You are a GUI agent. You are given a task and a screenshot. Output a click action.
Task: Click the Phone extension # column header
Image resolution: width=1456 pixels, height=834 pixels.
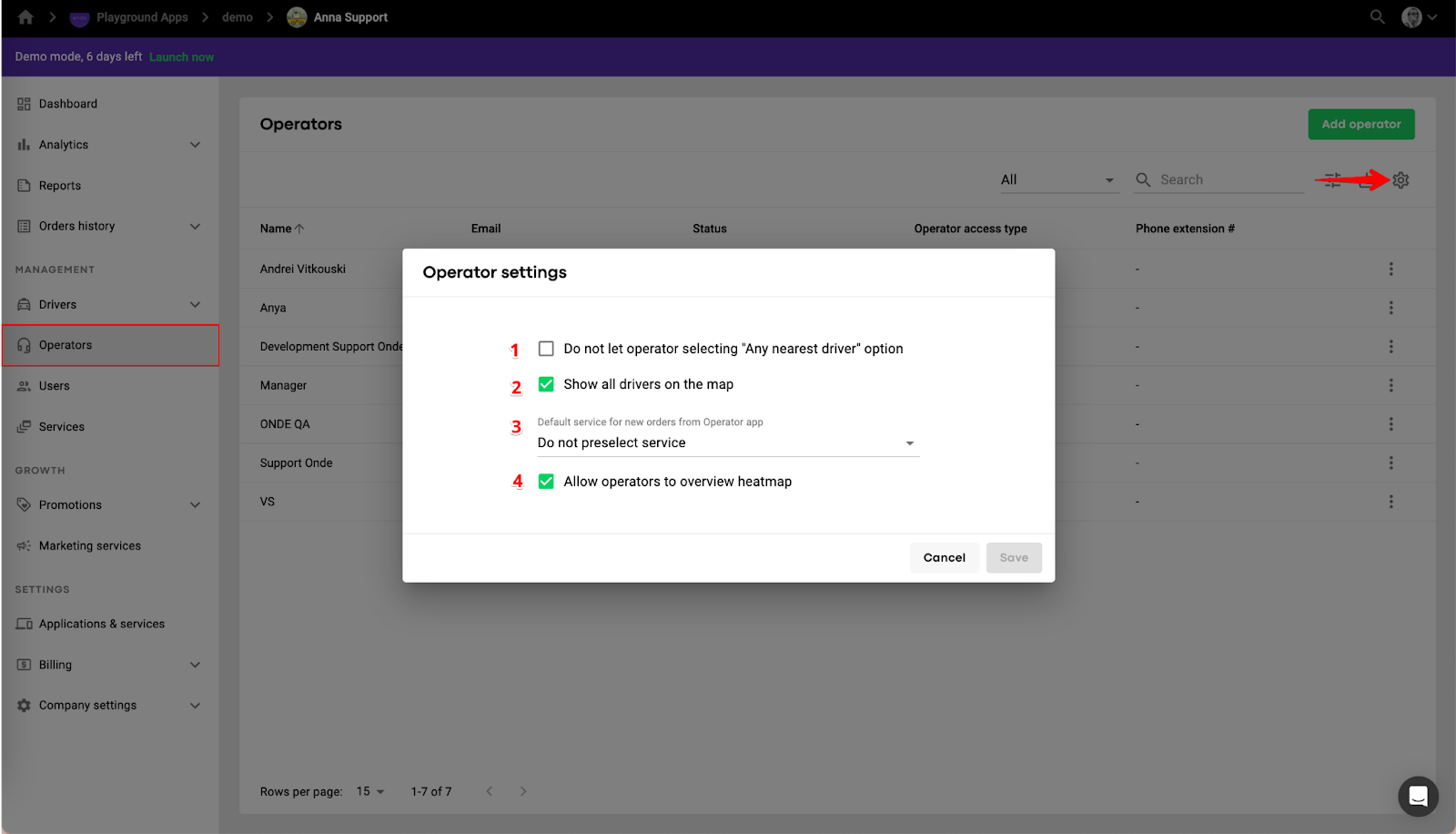point(1185,229)
